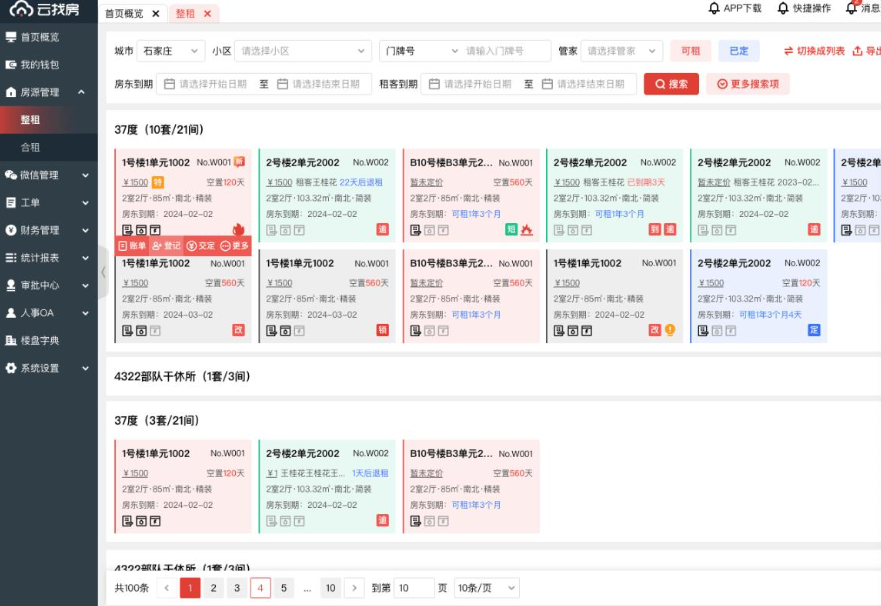Open the 小区 selection dropdown
The image size is (881, 606).
[303, 51]
